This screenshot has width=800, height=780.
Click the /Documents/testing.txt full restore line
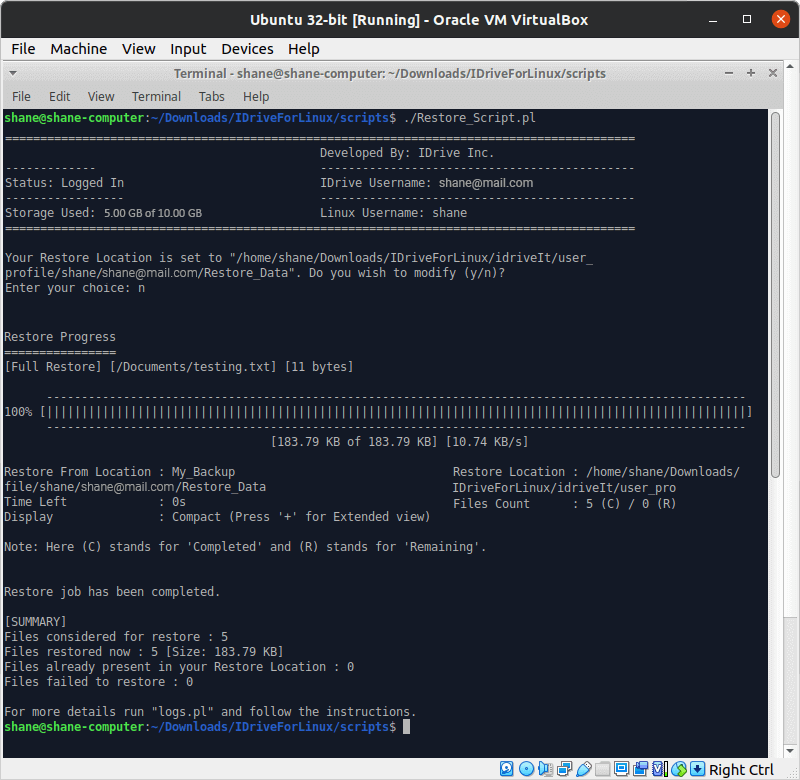coord(179,367)
